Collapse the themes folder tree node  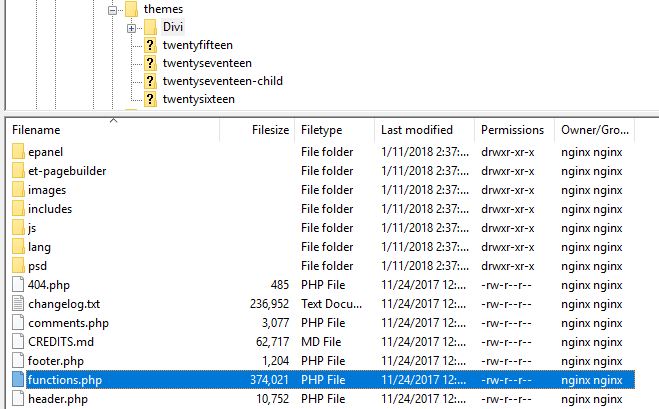point(113,9)
